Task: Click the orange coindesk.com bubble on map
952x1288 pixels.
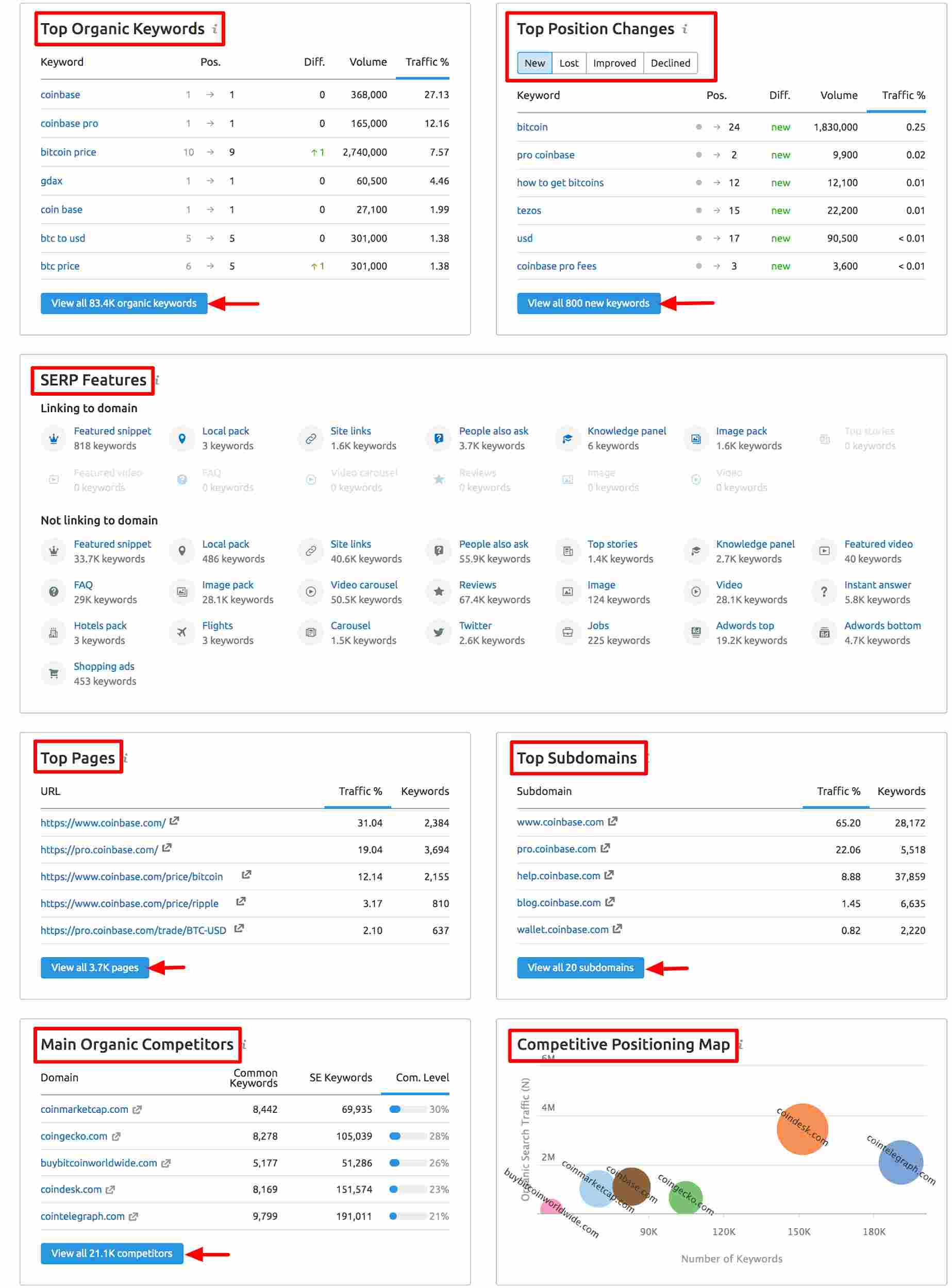Action: pos(803,1130)
